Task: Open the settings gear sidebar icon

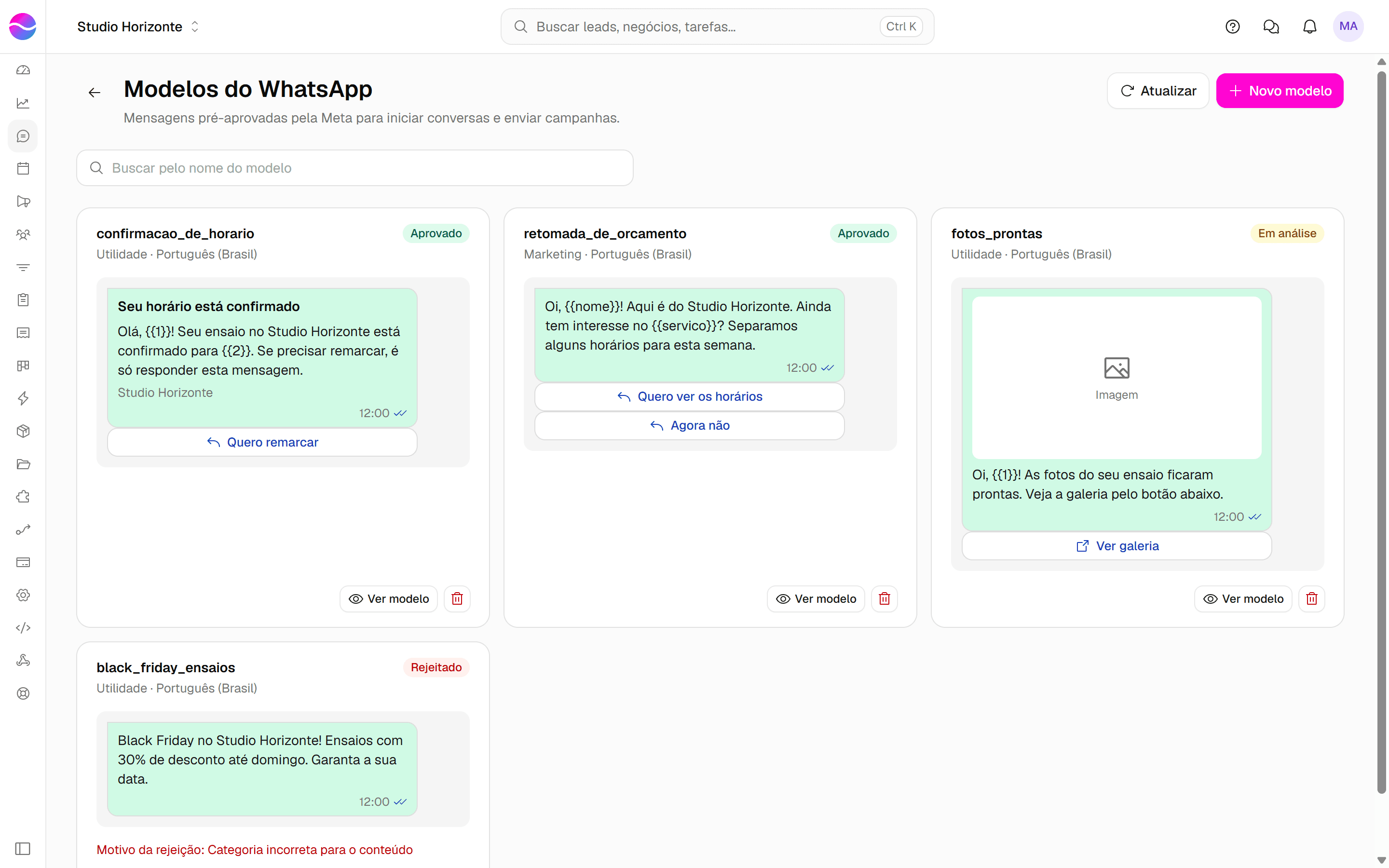Action: [23, 595]
